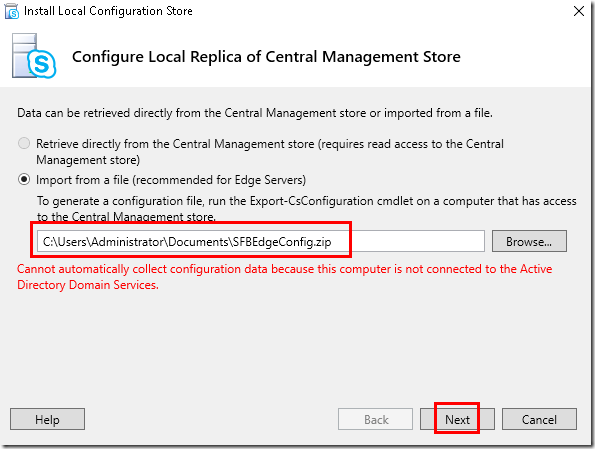The height and width of the screenshot is (449, 595).
Task: Click the heading Configure Local Replica text
Action: coord(266,57)
